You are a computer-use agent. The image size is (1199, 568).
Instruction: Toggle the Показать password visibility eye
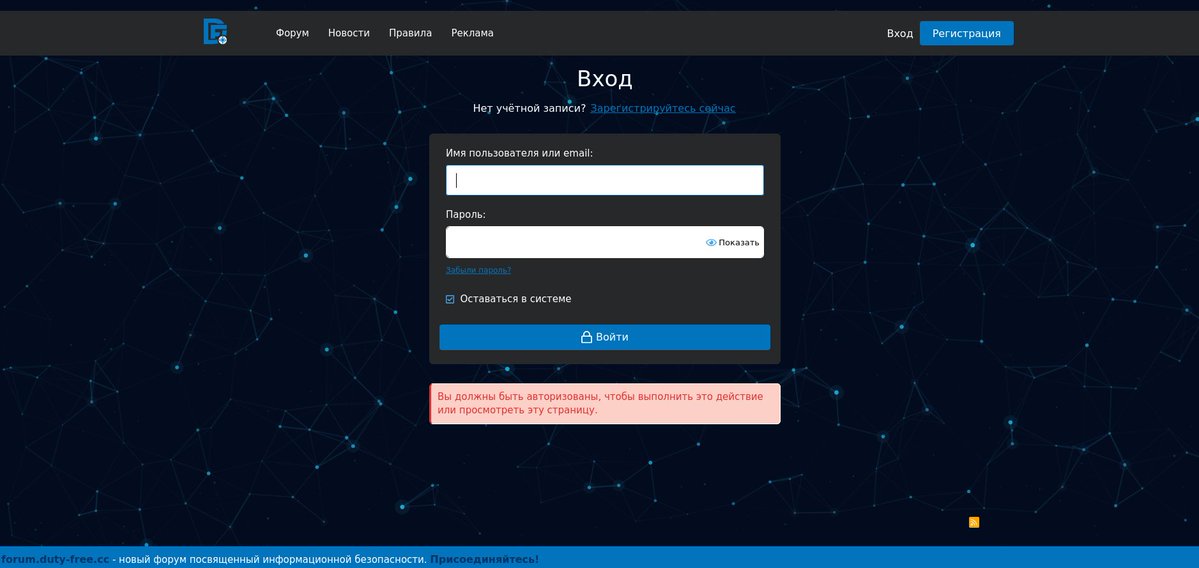point(732,242)
